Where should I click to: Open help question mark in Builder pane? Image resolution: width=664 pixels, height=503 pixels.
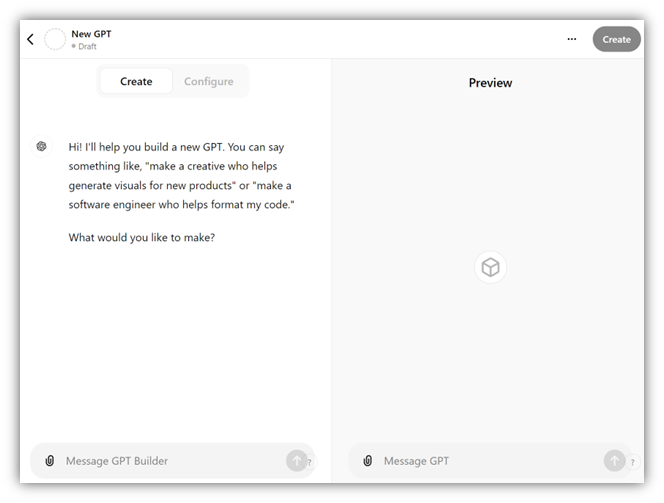pyautogui.click(x=310, y=463)
